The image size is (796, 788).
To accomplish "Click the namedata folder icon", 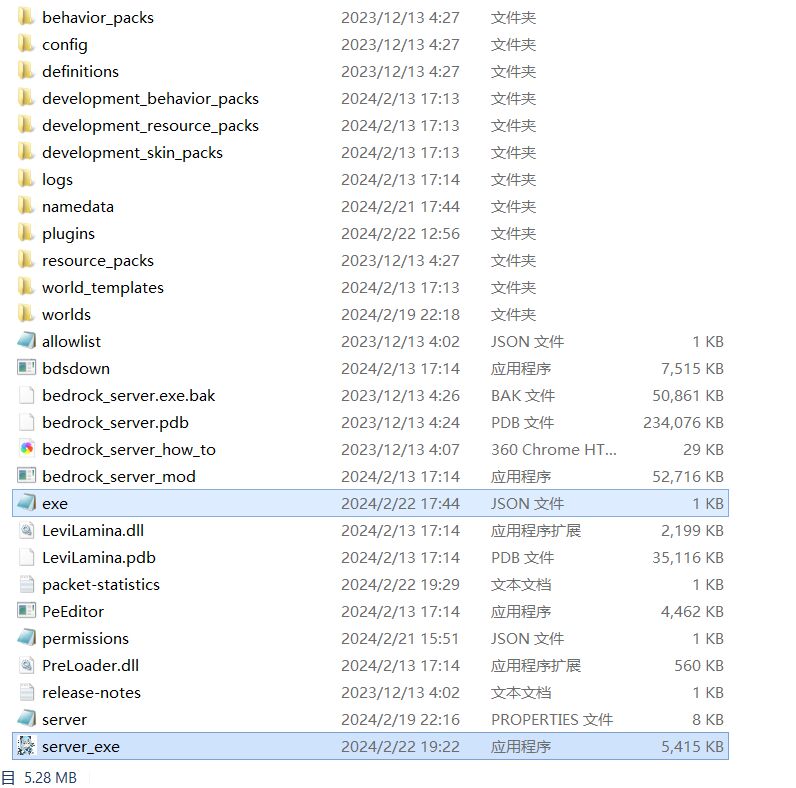I will click(x=26, y=206).
